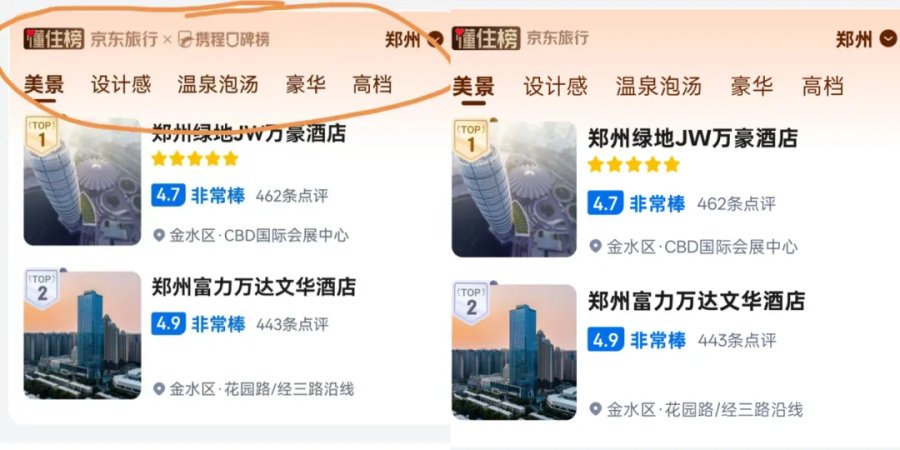The height and width of the screenshot is (450, 900).
Task: Click location pin beside left 金水区·CBD国际会展中心
Action: click(159, 235)
